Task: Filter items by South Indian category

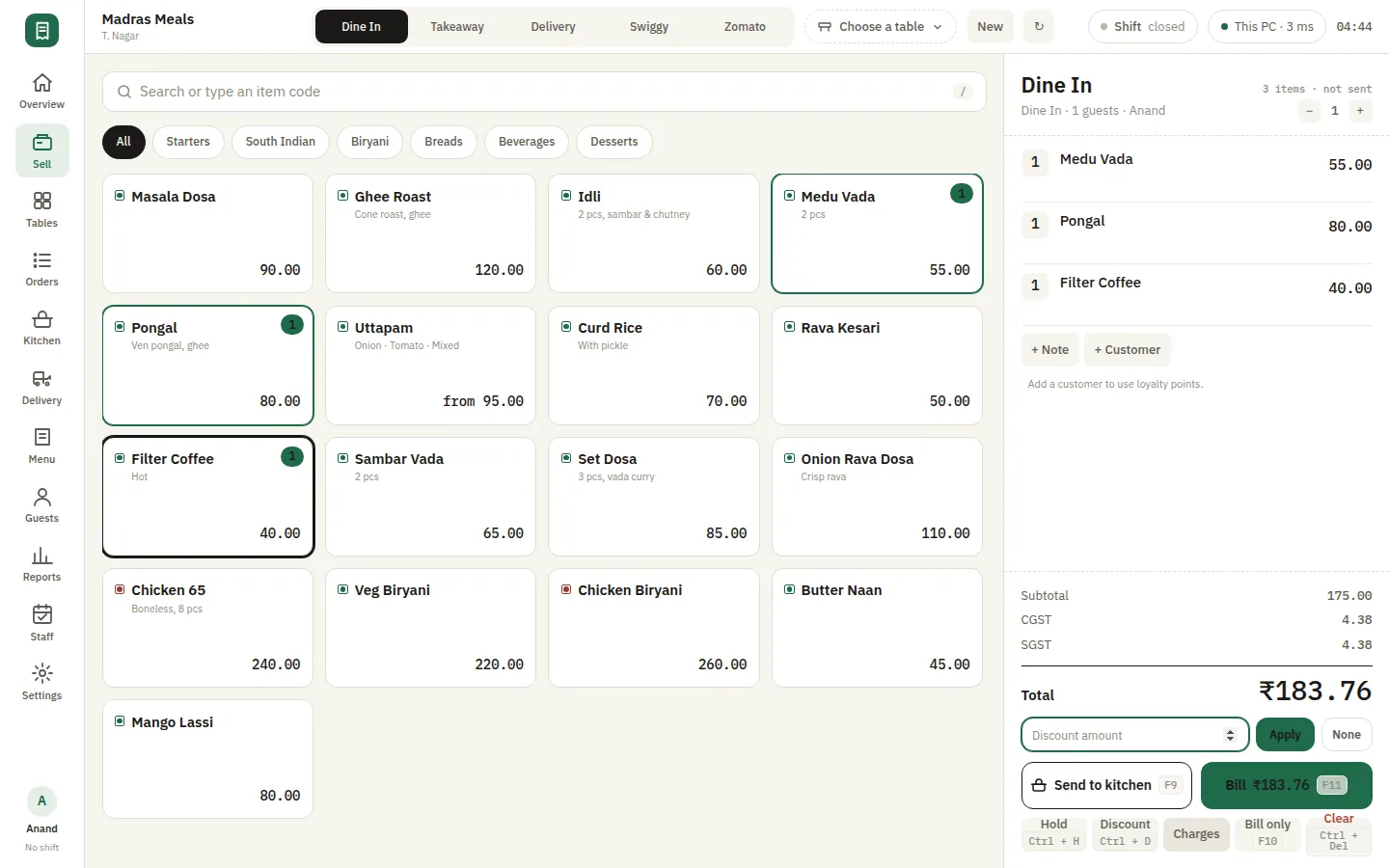Action: pyautogui.click(x=281, y=142)
